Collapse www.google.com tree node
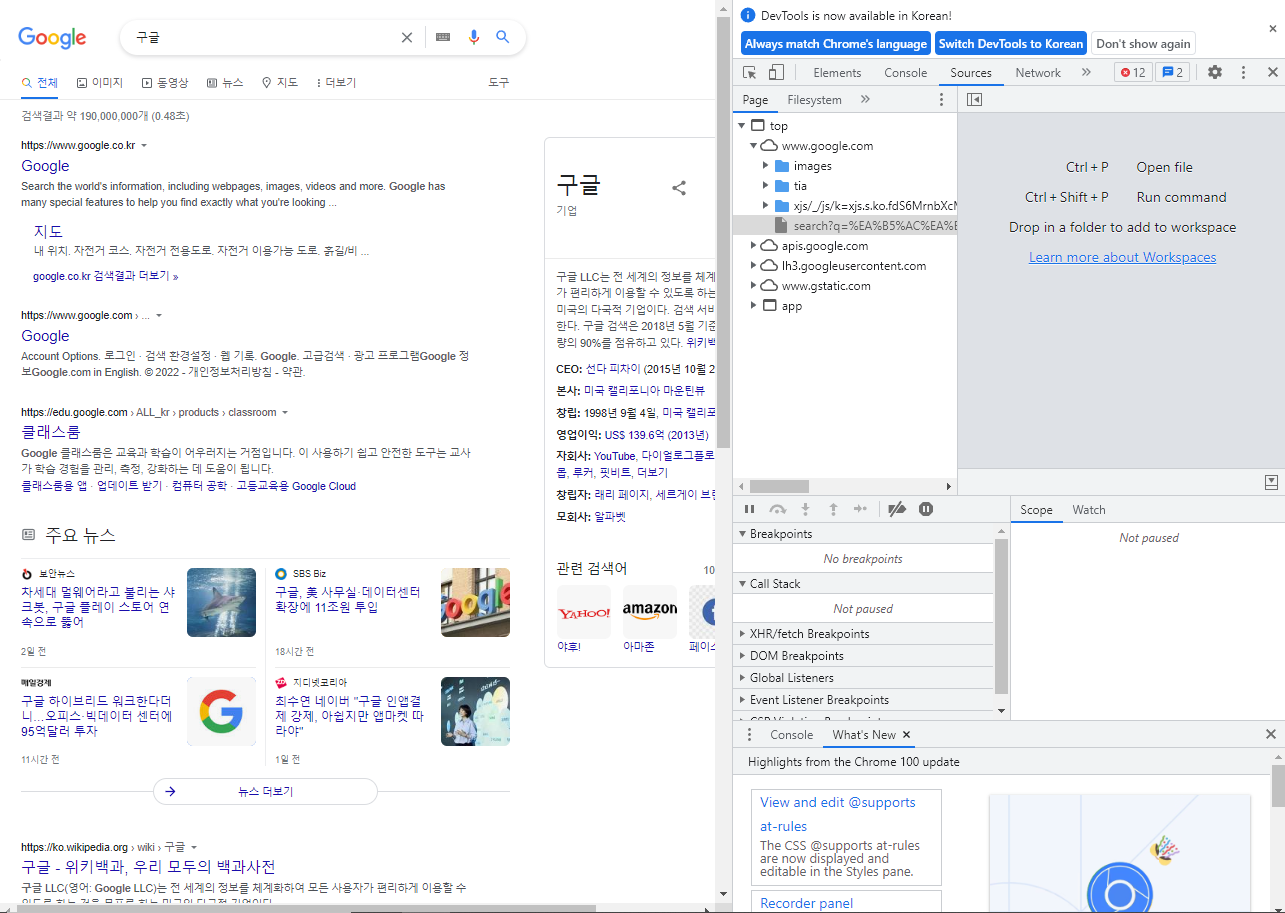The image size is (1285, 913). (x=754, y=146)
